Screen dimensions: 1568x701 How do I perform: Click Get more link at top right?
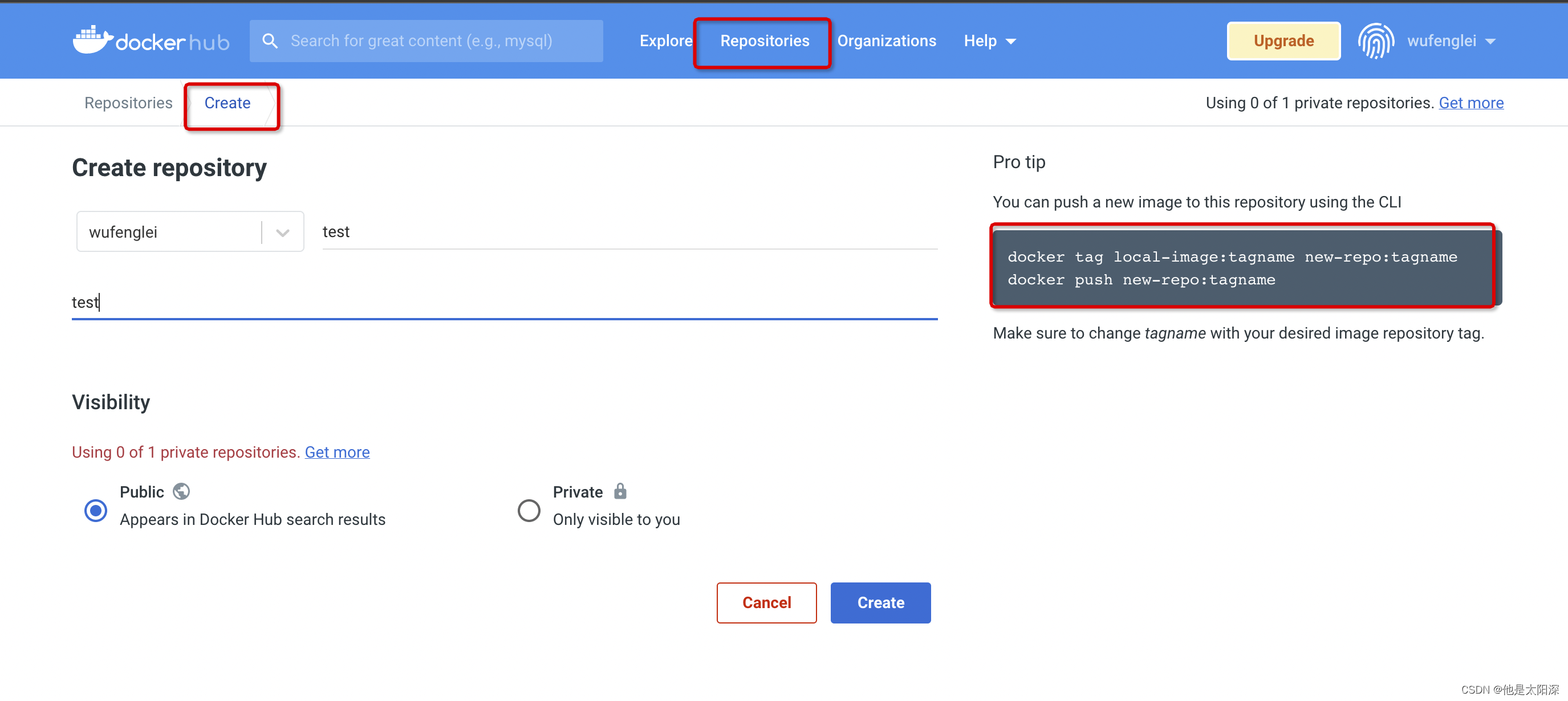coord(1470,103)
